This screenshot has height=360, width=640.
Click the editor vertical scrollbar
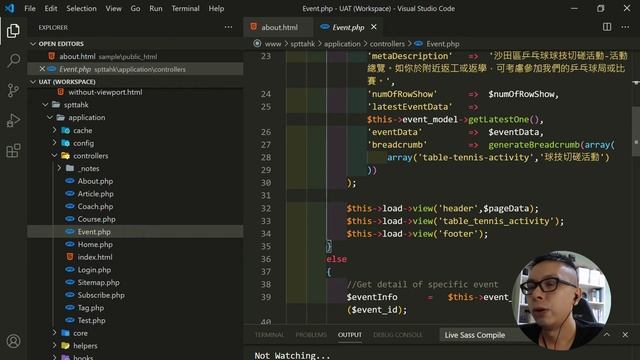[x=636, y=131]
